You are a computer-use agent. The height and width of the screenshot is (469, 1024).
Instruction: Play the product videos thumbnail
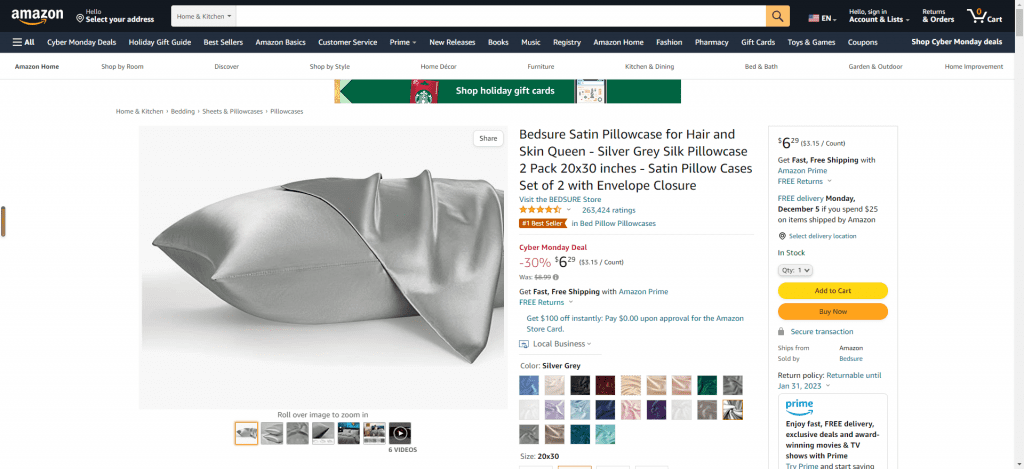pyautogui.click(x=400, y=433)
